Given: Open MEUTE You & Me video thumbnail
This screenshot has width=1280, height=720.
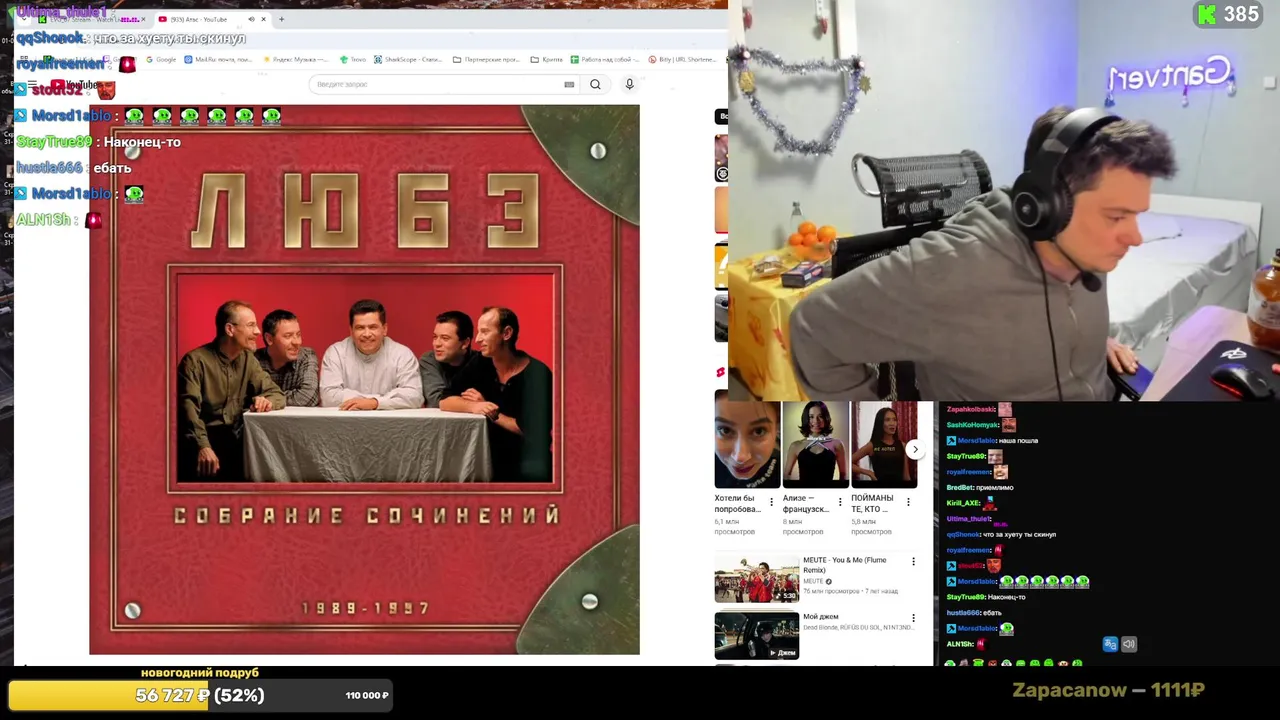Looking at the screenshot, I should coord(757,579).
